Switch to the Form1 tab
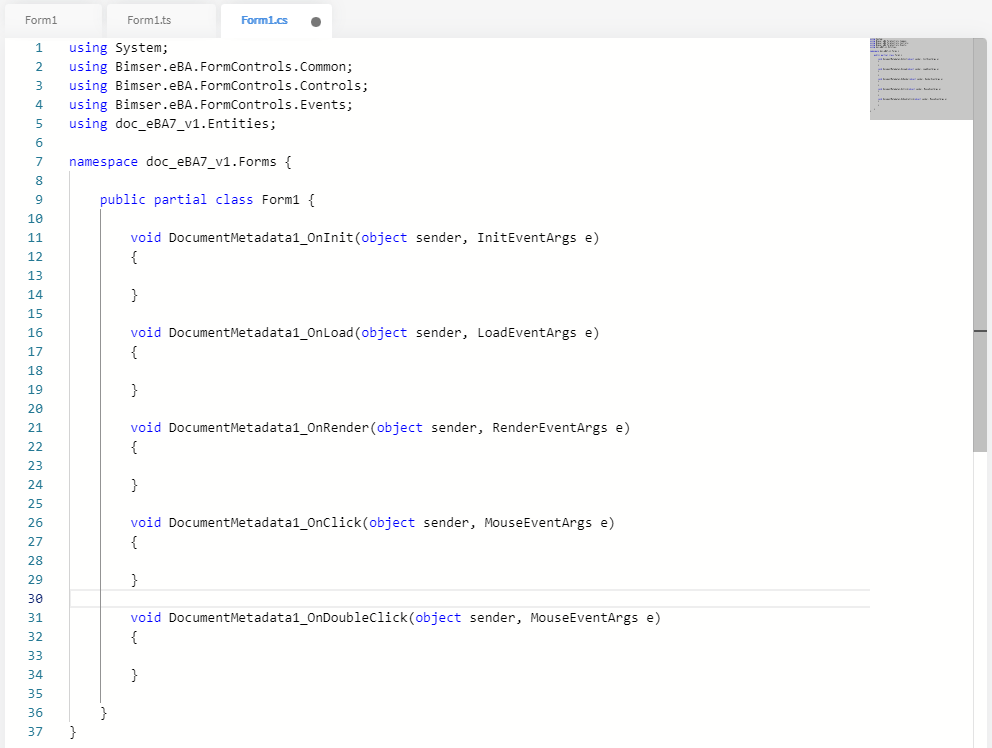The width and height of the screenshot is (992, 748). (x=41, y=20)
